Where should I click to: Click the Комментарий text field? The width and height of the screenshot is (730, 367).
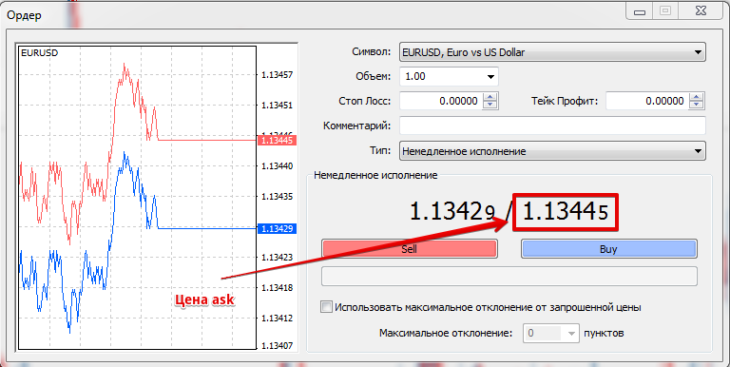552,126
